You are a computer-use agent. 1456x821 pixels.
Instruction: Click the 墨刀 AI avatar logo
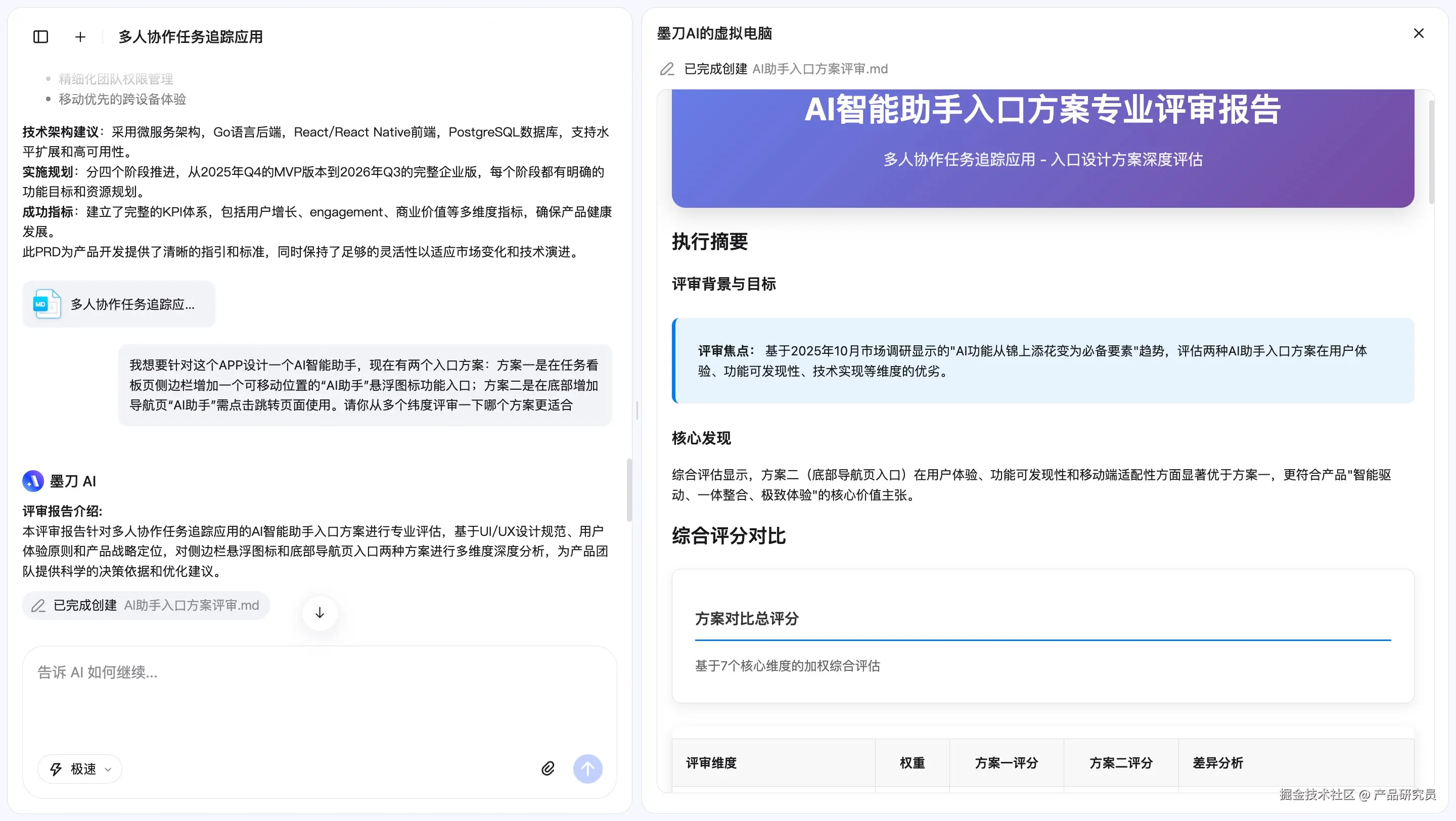click(33, 481)
